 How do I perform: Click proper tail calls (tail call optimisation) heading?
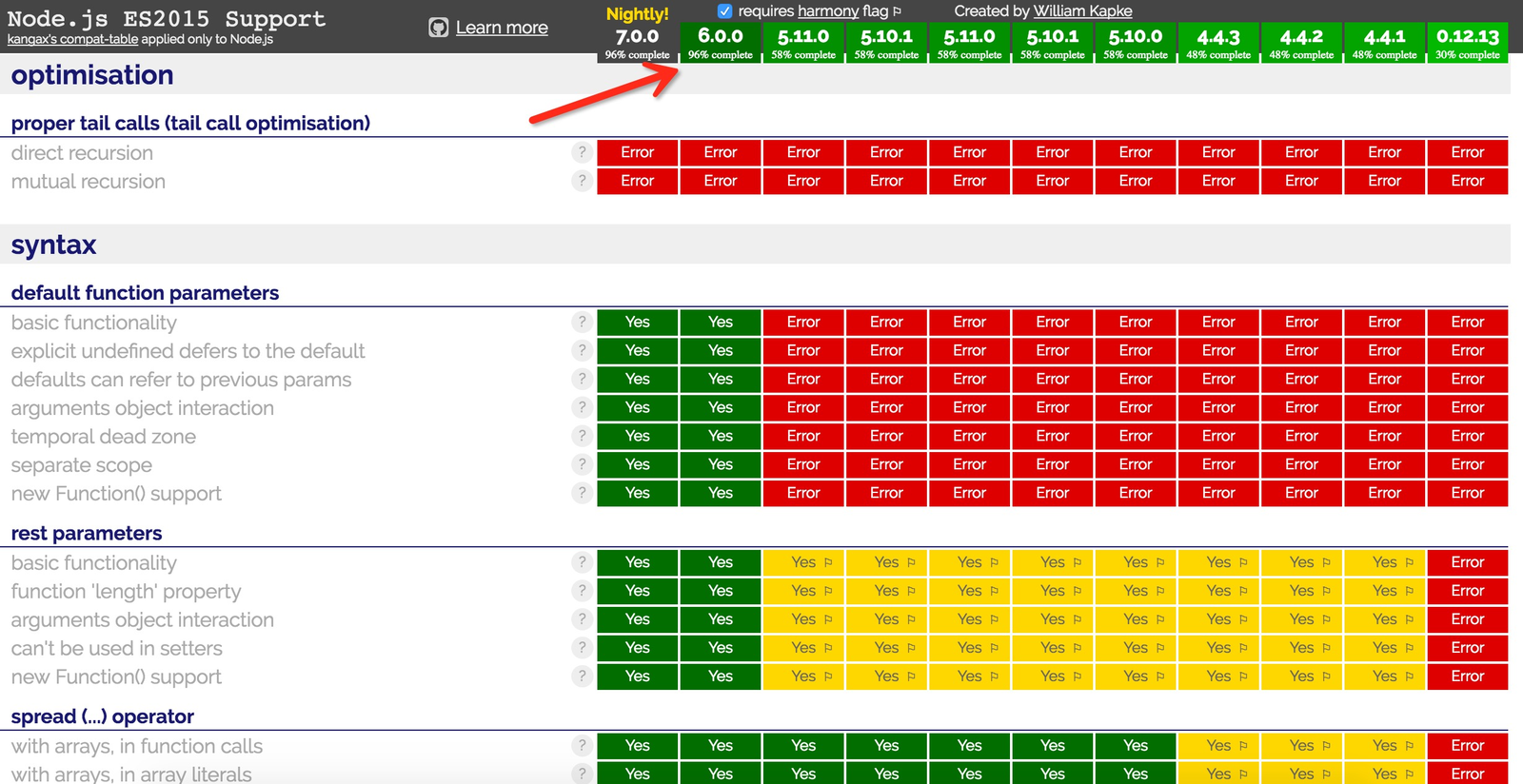[x=190, y=123]
